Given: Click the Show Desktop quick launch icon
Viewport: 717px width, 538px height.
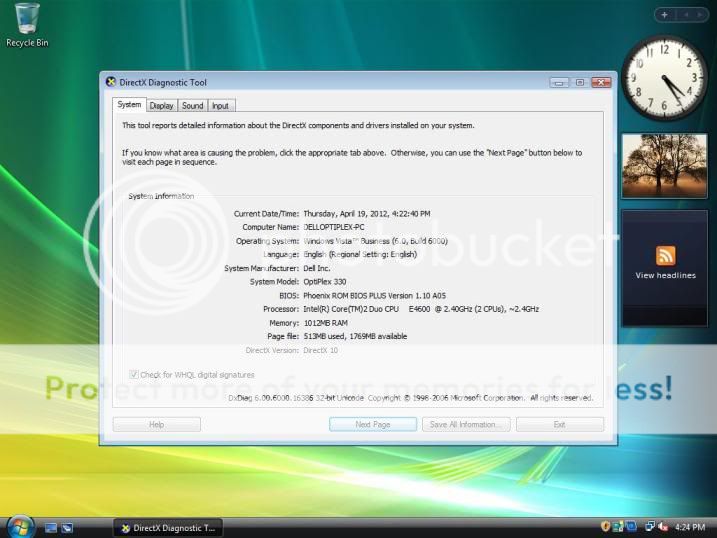Looking at the screenshot, I should pyautogui.click(x=51, y=528).
